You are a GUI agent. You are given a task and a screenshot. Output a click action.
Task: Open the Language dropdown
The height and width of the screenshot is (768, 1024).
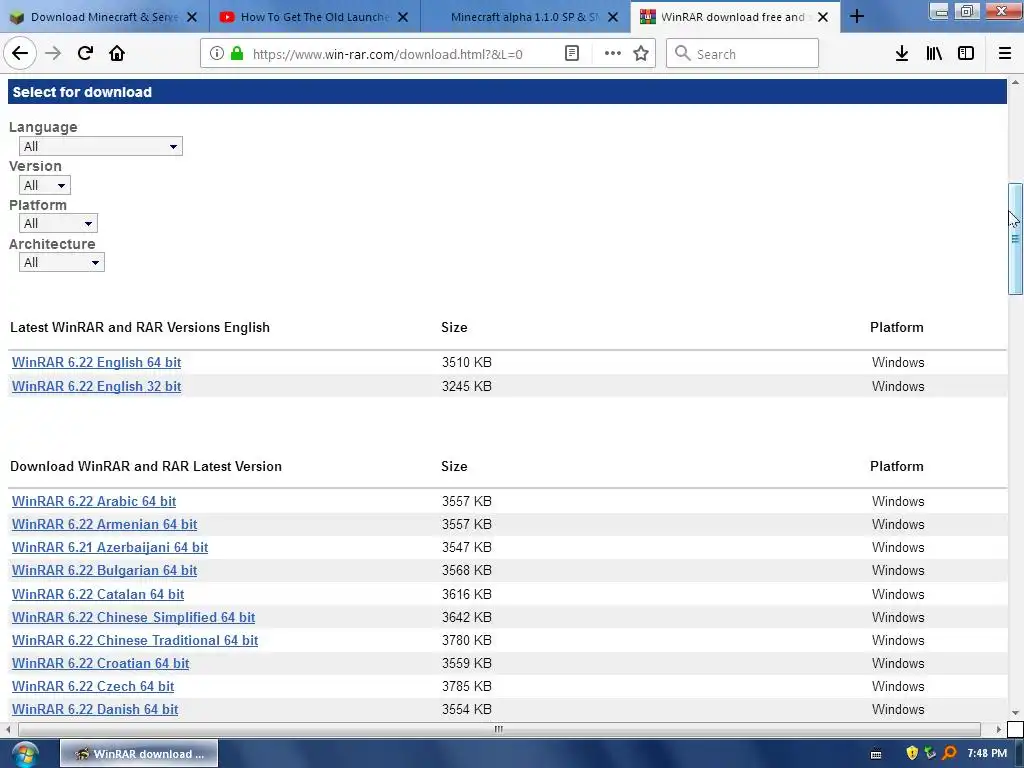pyautogui.click(x=101, y=146)
